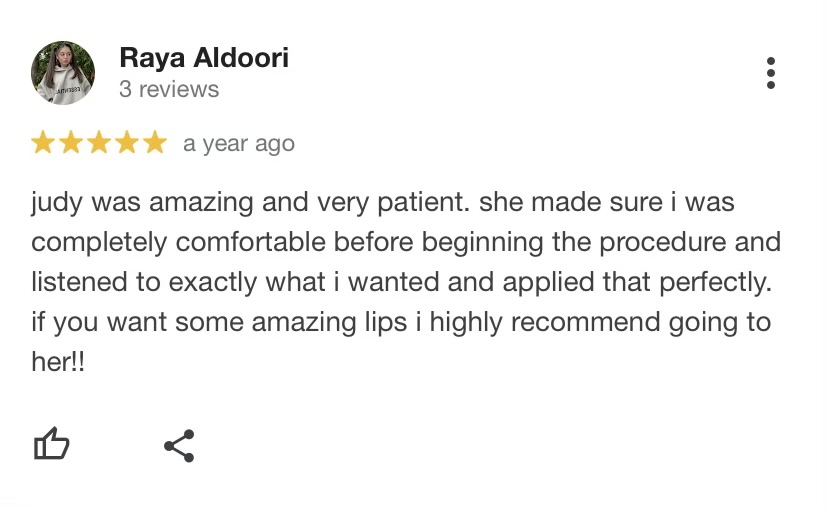Select the third gold rating star
Viewport: 827px width, 509px height.
[x=99, y=143]
